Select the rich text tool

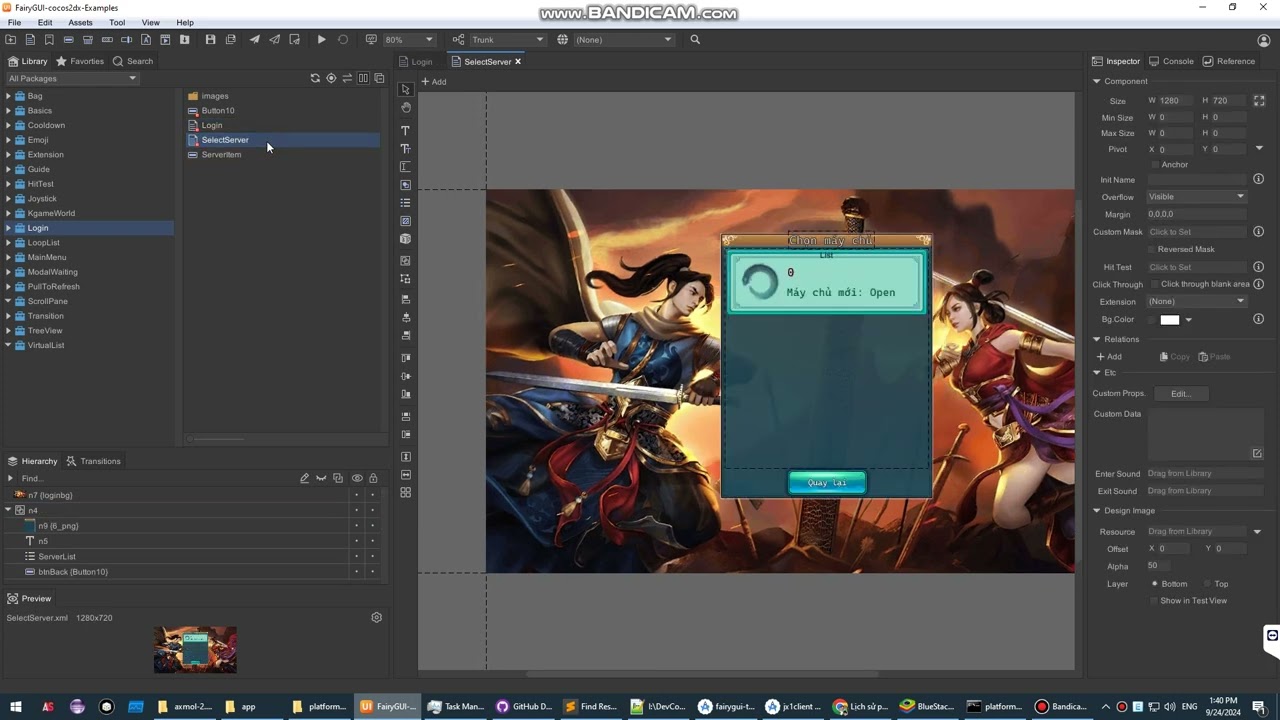tap(405, 149)
